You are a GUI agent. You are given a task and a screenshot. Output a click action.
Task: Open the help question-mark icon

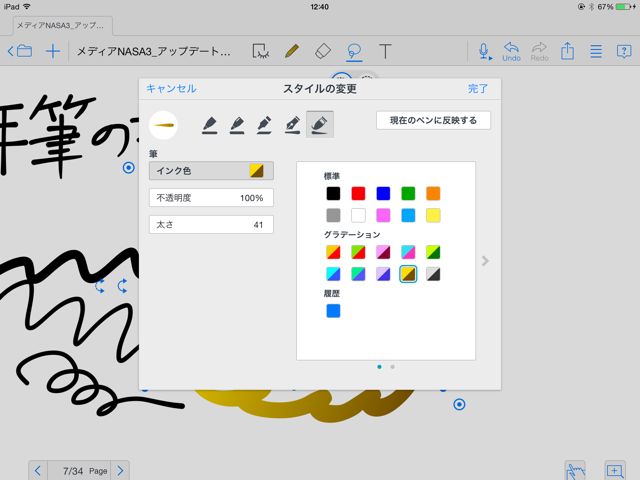624,51
